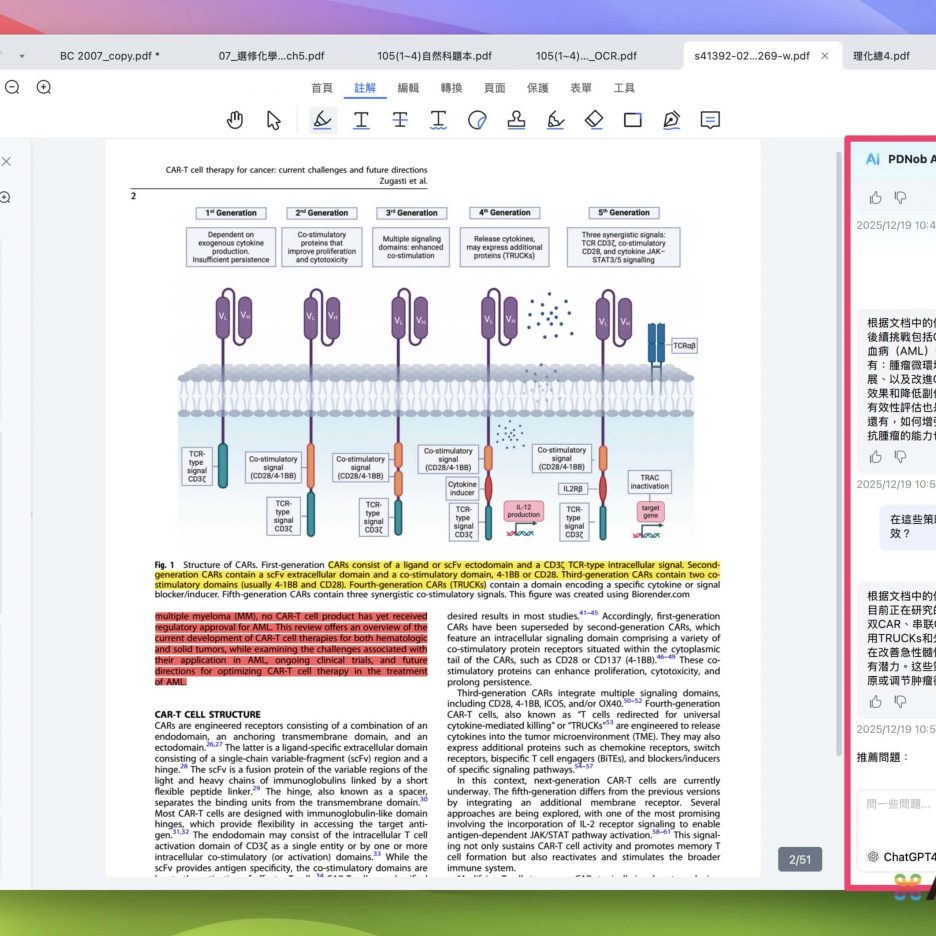Click the 2/51 page indicator
The height and width of the screenshot is (936, 936).
pyautogui.click(x=800, y=859)
